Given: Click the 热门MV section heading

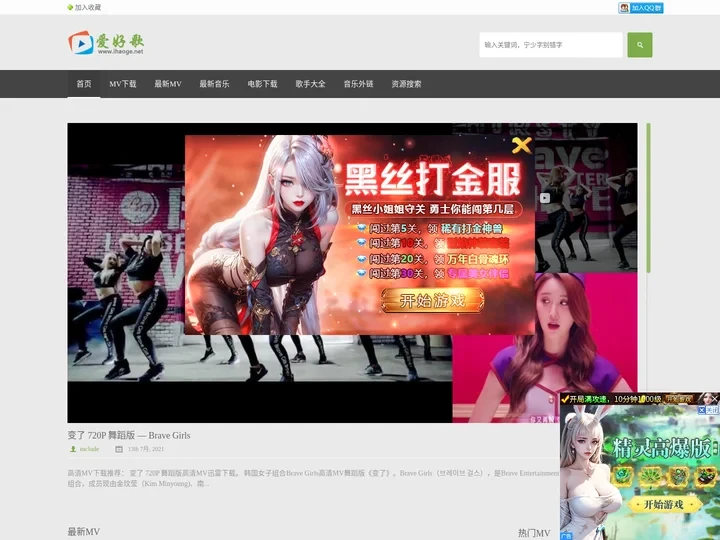Looking at the screenshot, I should tap(534, 533).
